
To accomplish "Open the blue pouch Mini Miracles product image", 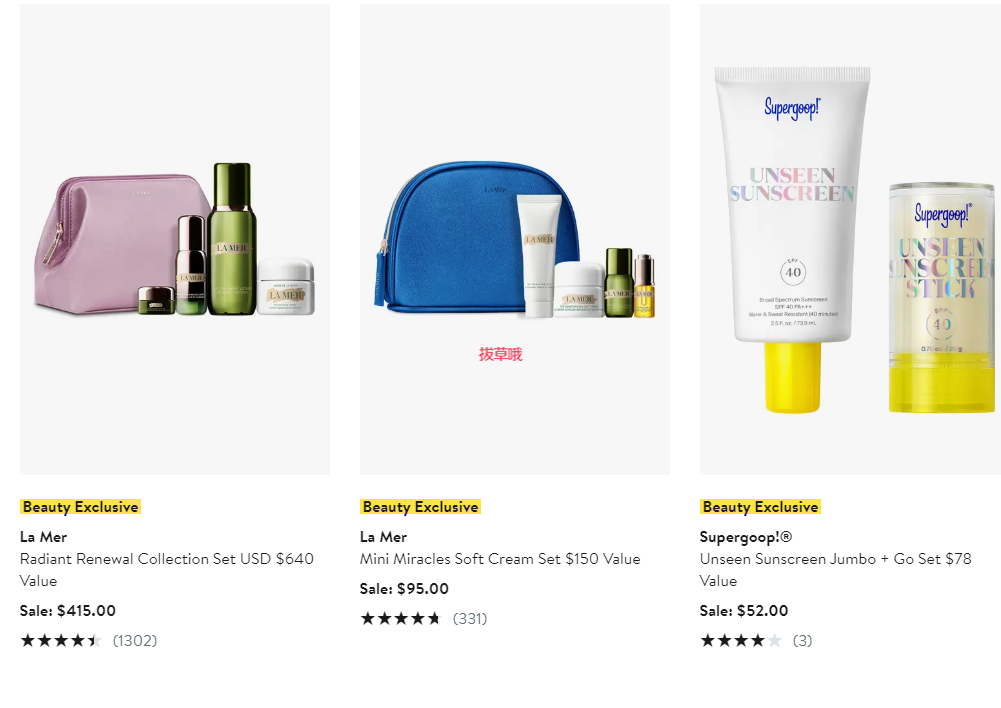I will coord(515,239).
